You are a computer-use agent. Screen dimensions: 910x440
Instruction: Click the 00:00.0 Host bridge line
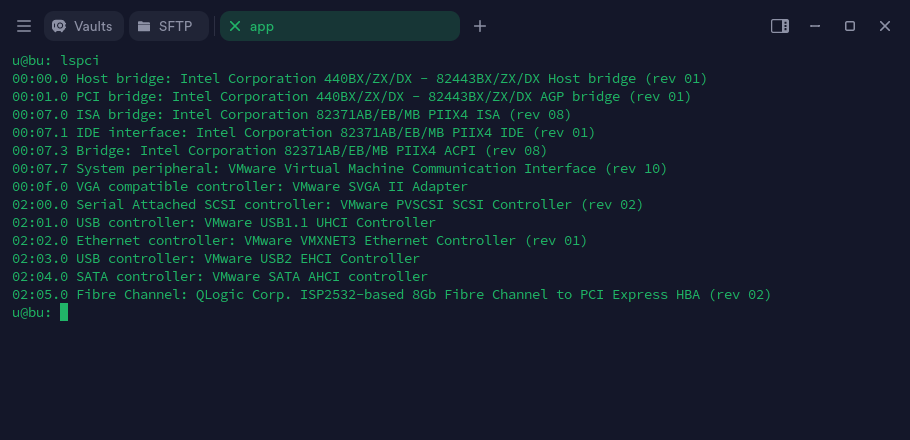point(360,78)
